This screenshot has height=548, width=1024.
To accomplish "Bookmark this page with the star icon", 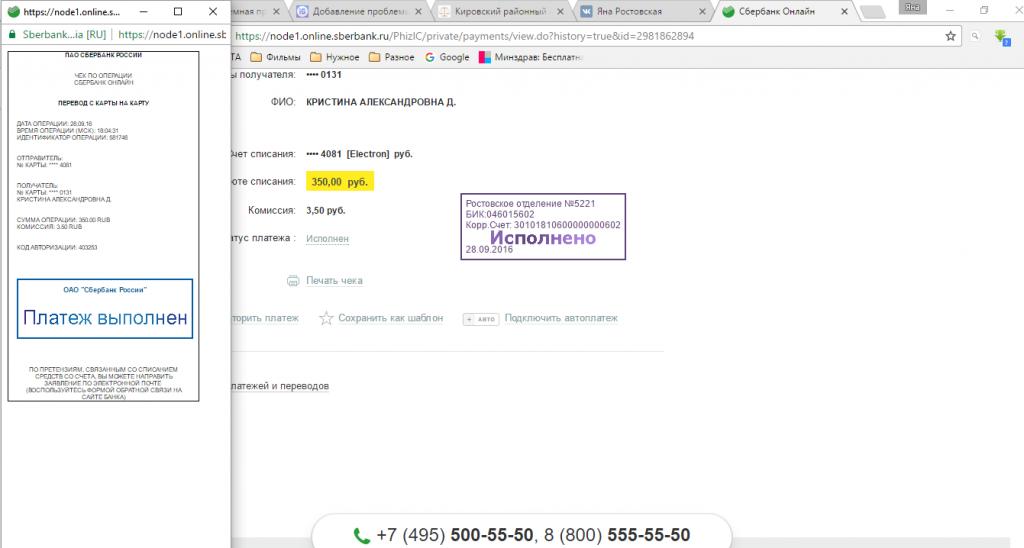I will point(950,36).
